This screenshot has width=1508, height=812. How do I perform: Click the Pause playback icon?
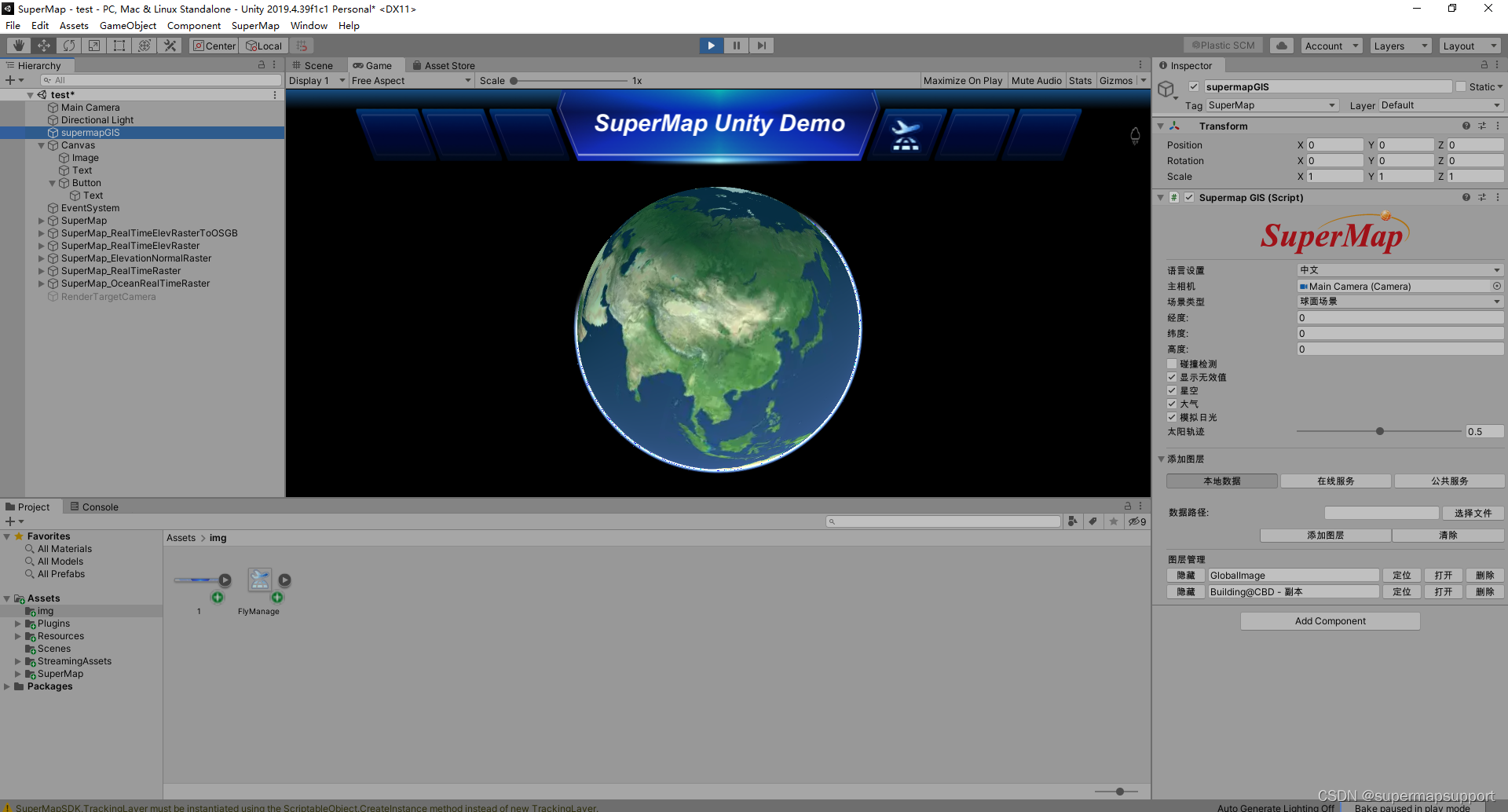pyautogui.click(x=737, y=46)
